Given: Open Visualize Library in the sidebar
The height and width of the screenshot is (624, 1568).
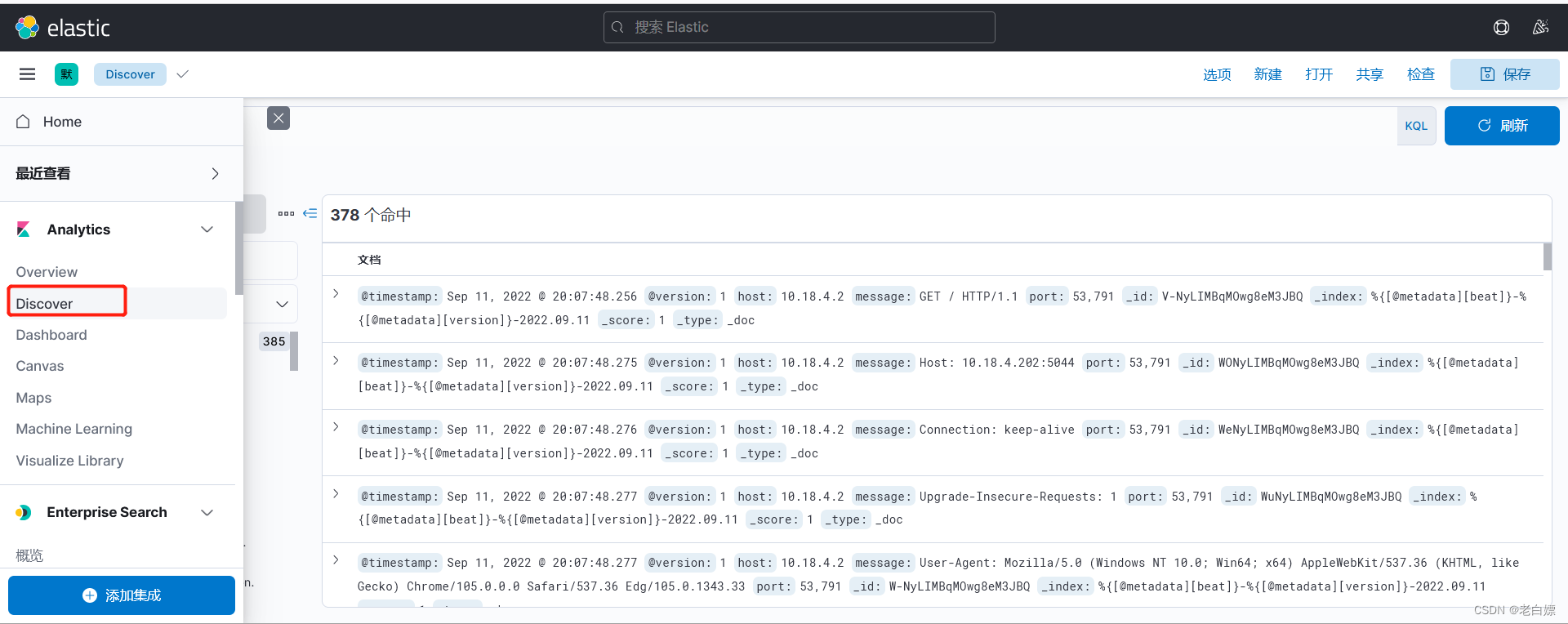Looking at the screenshot, I should pyautogui.click(x=70, y=461).
